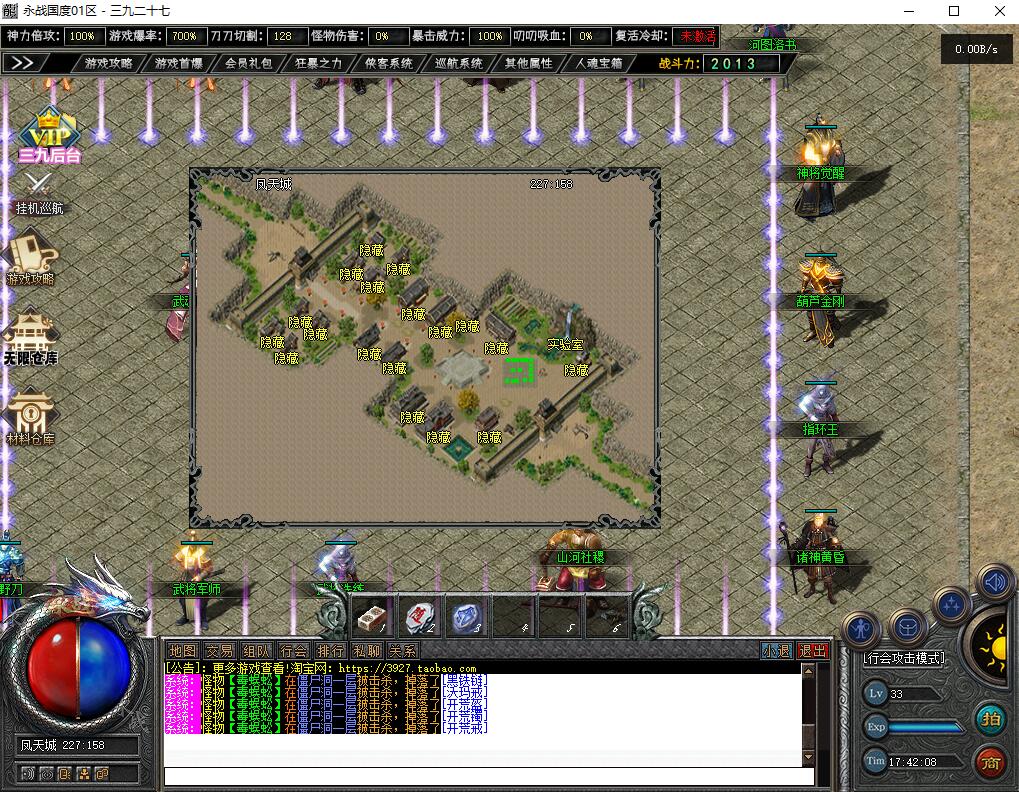Select empty quick slot 6
1019x792 pixels.
[607, 619]
